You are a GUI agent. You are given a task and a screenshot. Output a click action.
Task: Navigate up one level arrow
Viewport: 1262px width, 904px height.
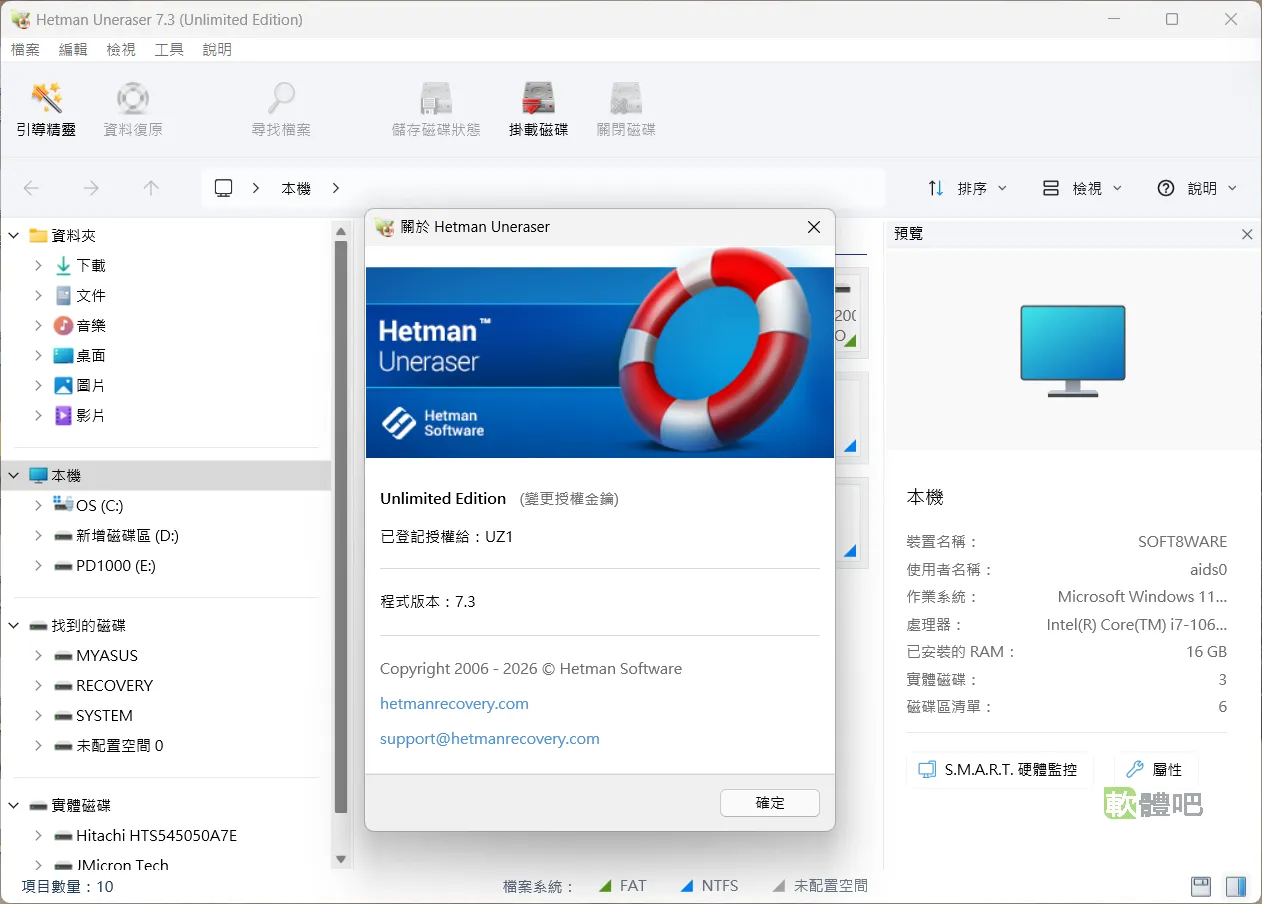click(x=151, y=188)
